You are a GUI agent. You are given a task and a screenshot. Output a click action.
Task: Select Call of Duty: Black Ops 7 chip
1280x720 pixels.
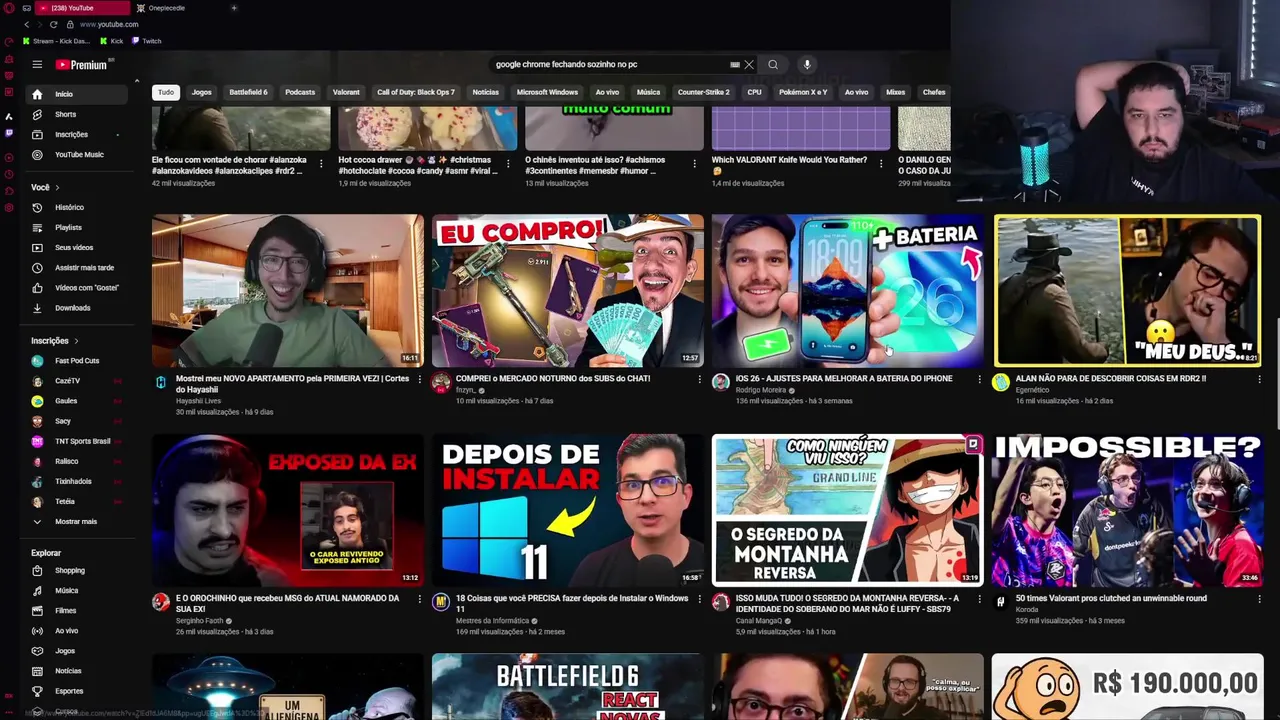pyautogui.click(x=416, y=92)
